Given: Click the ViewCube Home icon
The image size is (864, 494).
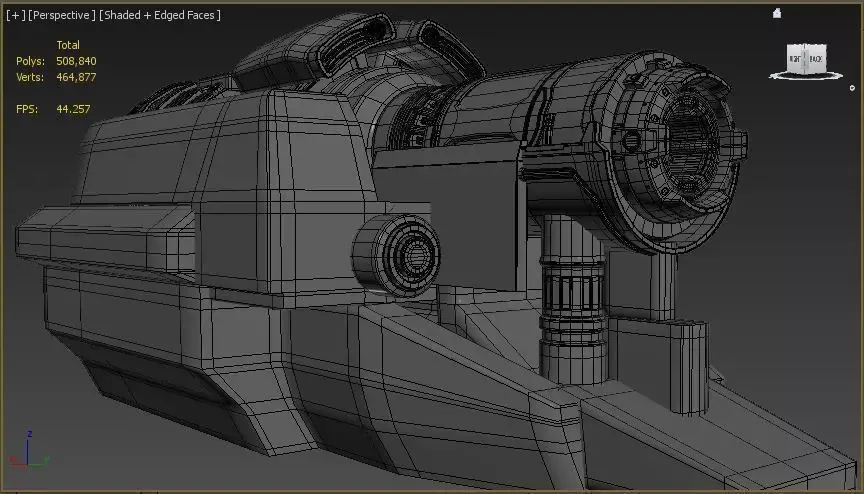Looking at the screenshot, I should 777,13.
